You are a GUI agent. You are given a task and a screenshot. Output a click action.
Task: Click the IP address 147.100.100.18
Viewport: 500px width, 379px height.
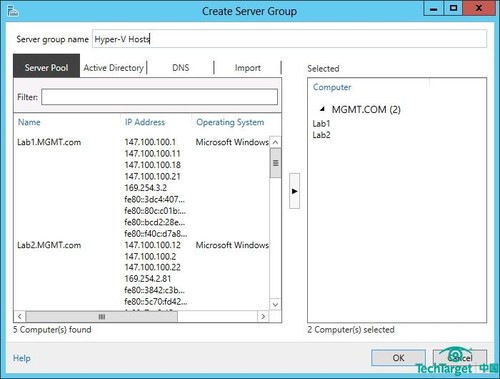point(152,165)
